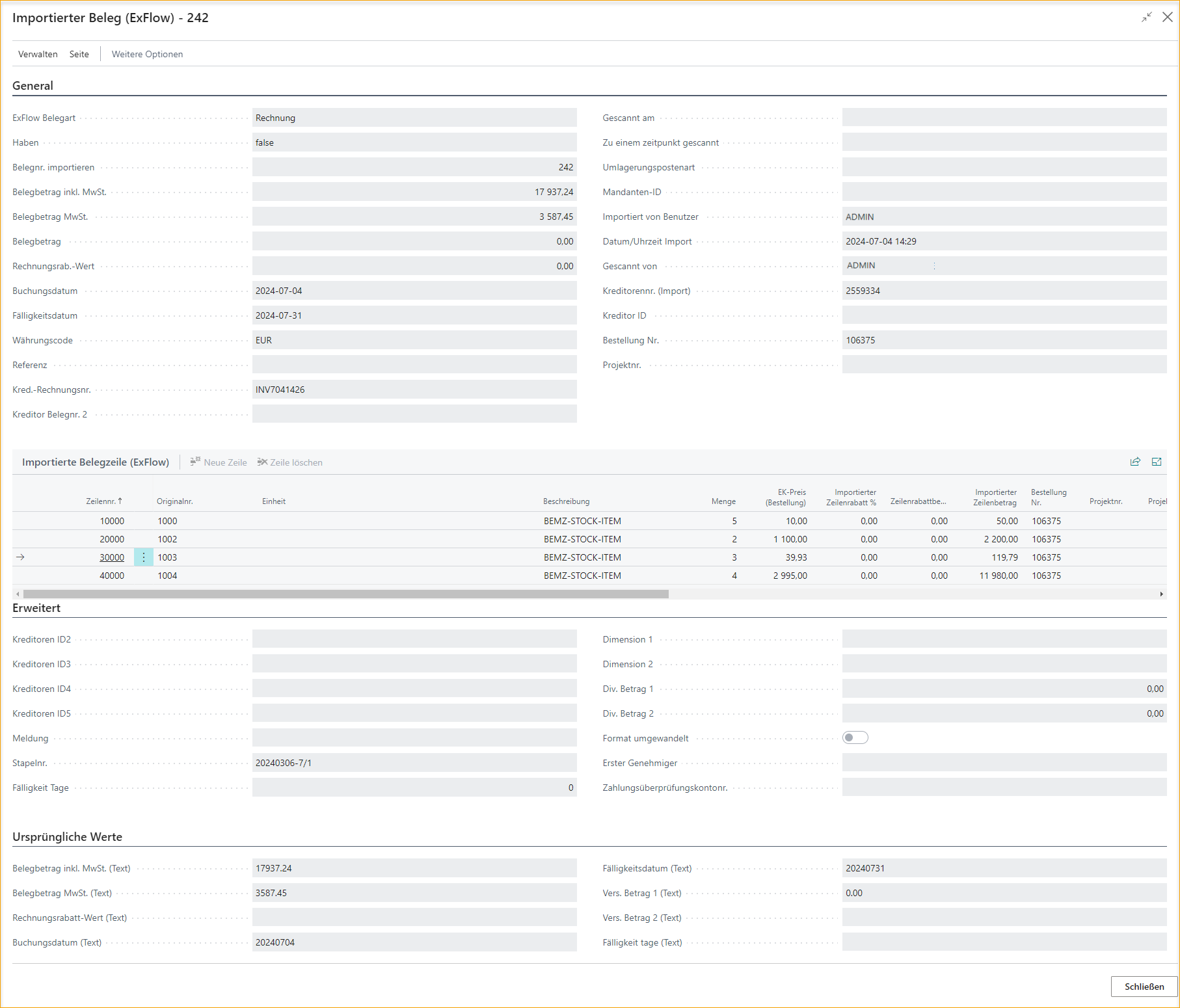
Task: Open the Seite menu
Action: (x=79, y=54)
